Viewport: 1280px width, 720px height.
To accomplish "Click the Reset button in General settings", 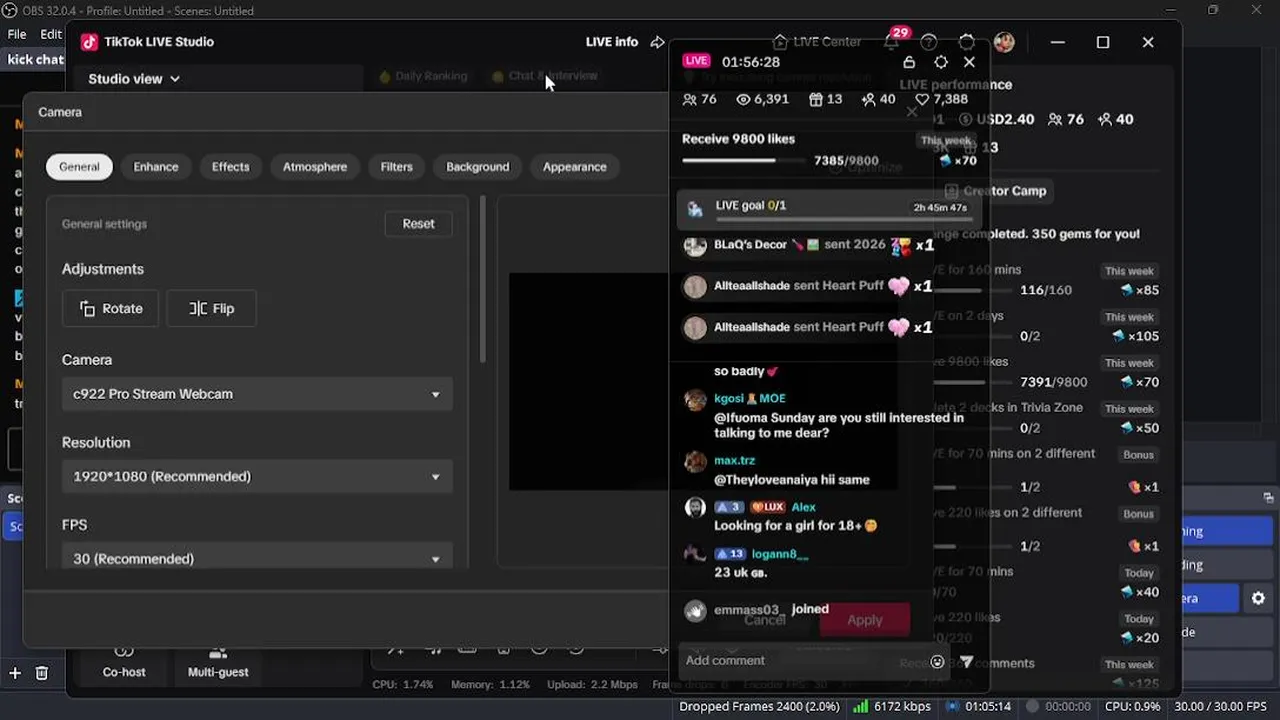I will click(418, 224).
